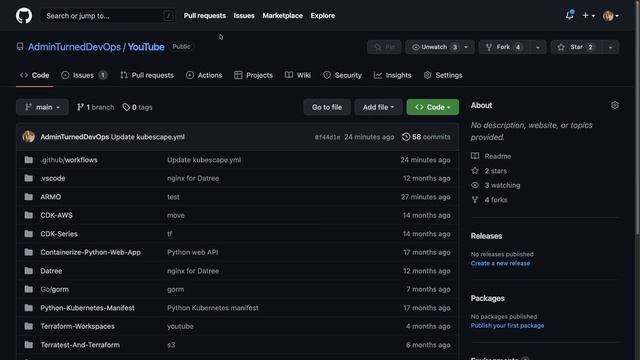
Task: Edit About details gear icon
Action: pos(615,105)
